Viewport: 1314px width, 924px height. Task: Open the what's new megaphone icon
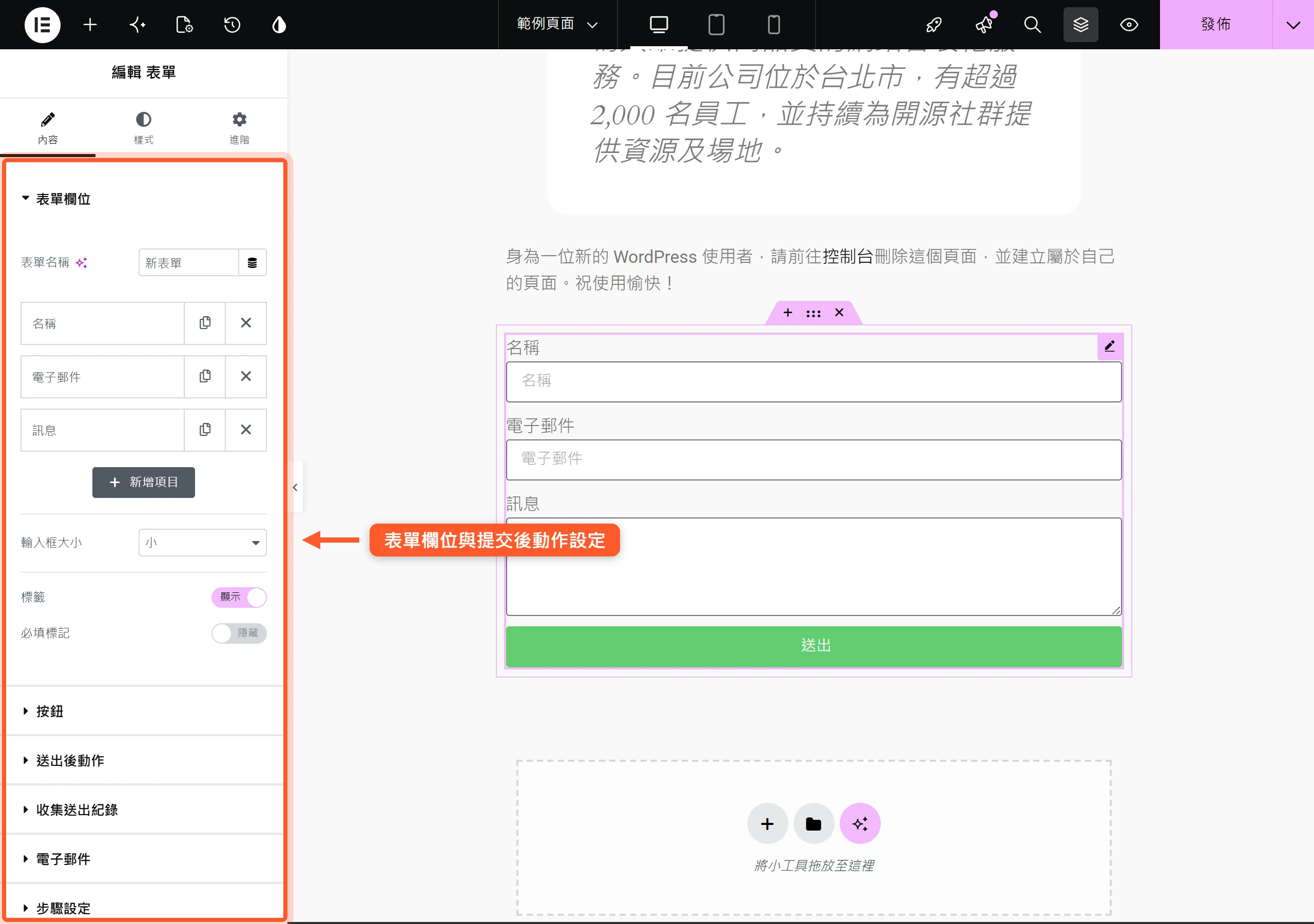click(984, 25)
